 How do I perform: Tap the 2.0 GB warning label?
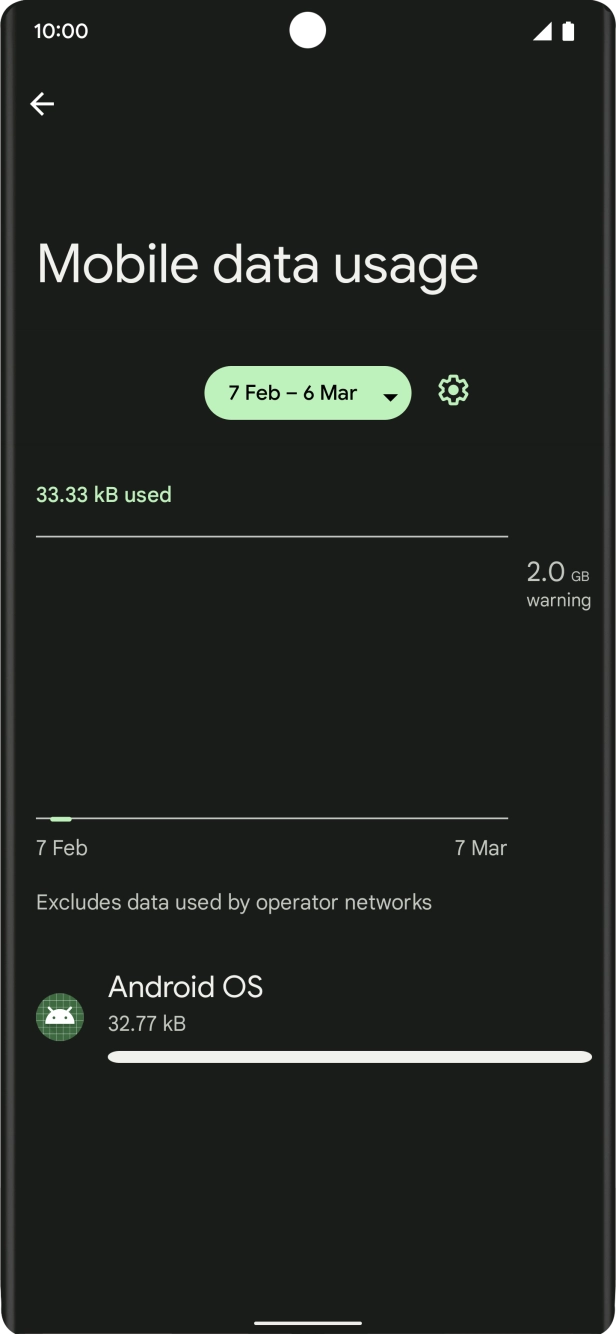558,584
